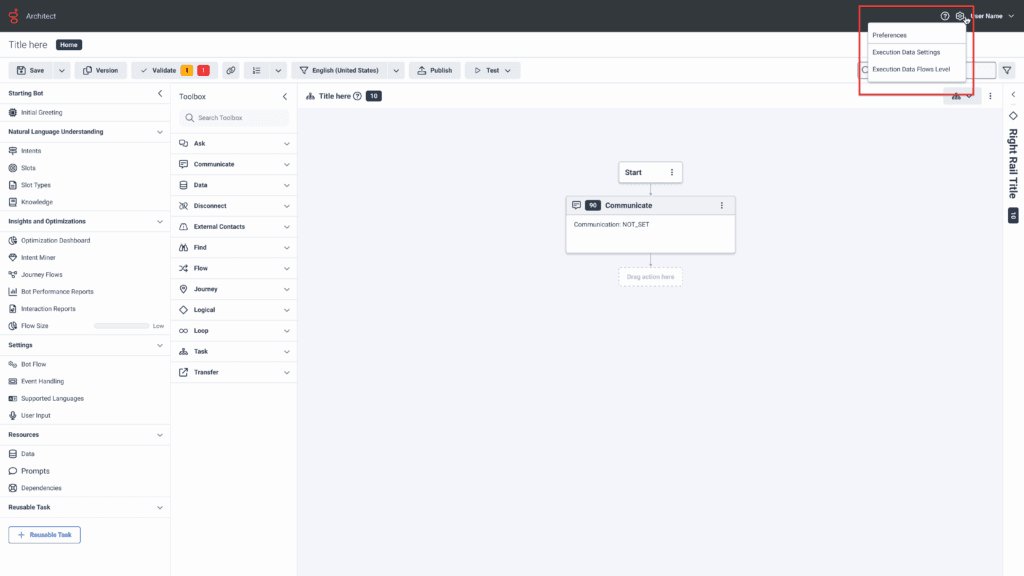Click the Optimization Dashboard icon
1024x576 pixels.
click(x=12, y=240)
